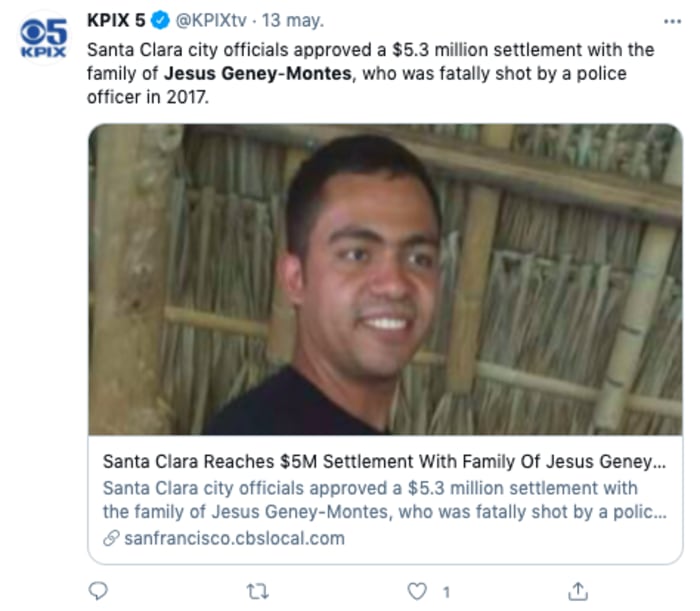Reply to the tweet via speech bubble
The image size is (700, 611).
click(x=97, y=591)
